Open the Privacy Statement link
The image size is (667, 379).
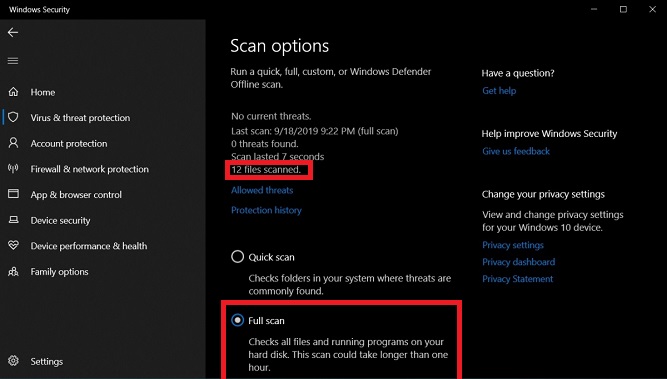(518, 279)
